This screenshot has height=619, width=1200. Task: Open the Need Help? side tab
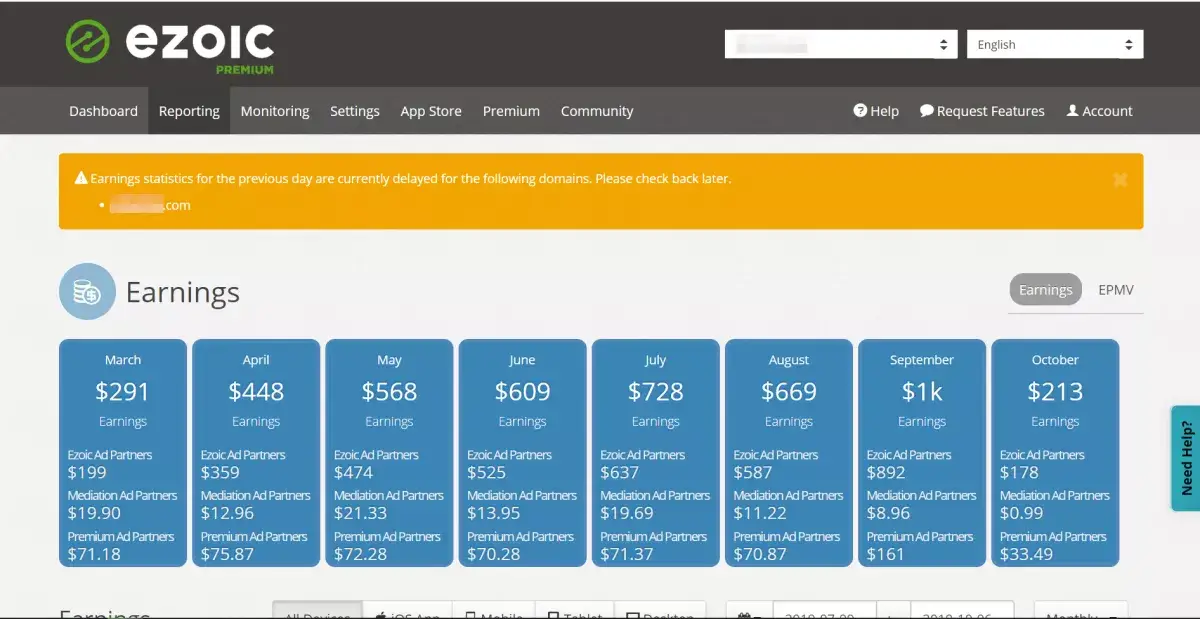[x=1186, y=458]
